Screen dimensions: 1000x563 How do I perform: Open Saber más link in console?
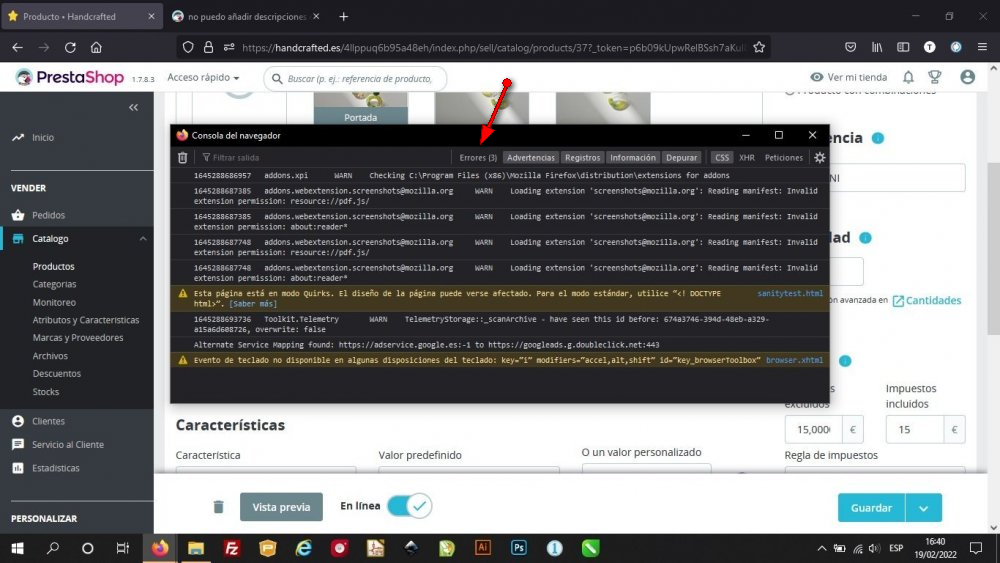tap(253, 304)
